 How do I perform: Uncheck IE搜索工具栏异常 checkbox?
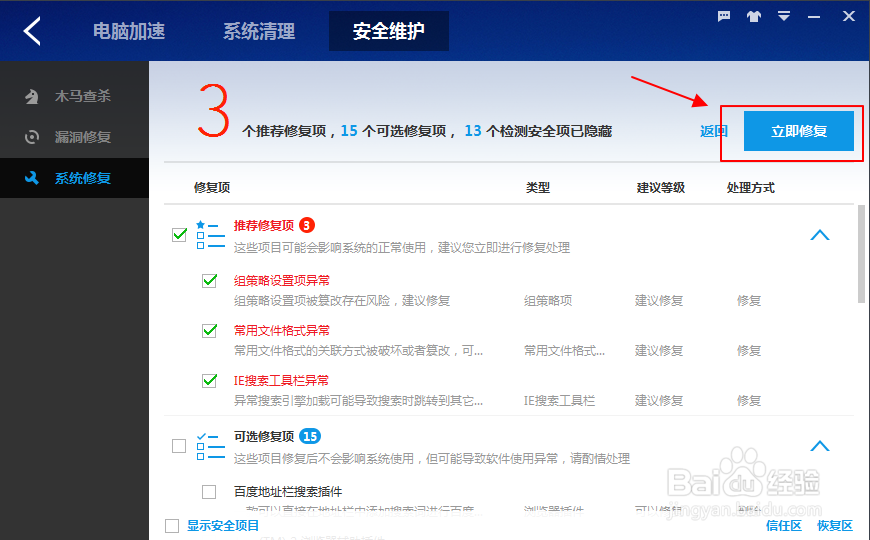coord(209,381)
